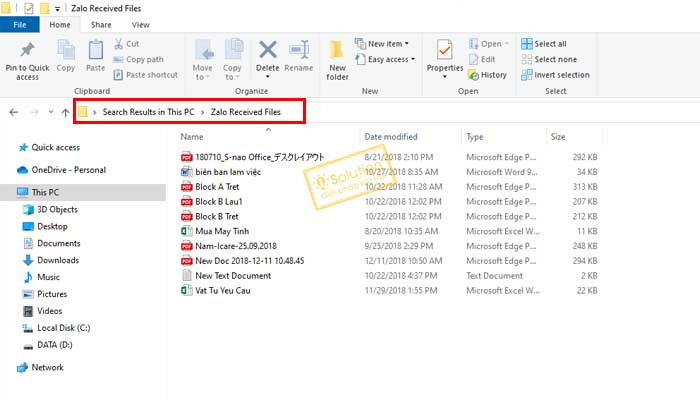Screen dimensions: 700x400
Task: Sort files by Date modified column
Action: click(391, 136)
